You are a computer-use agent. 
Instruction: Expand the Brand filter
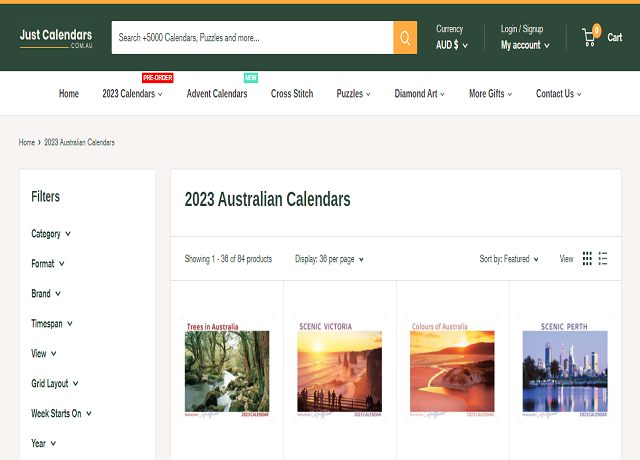[x=46, y=294]
